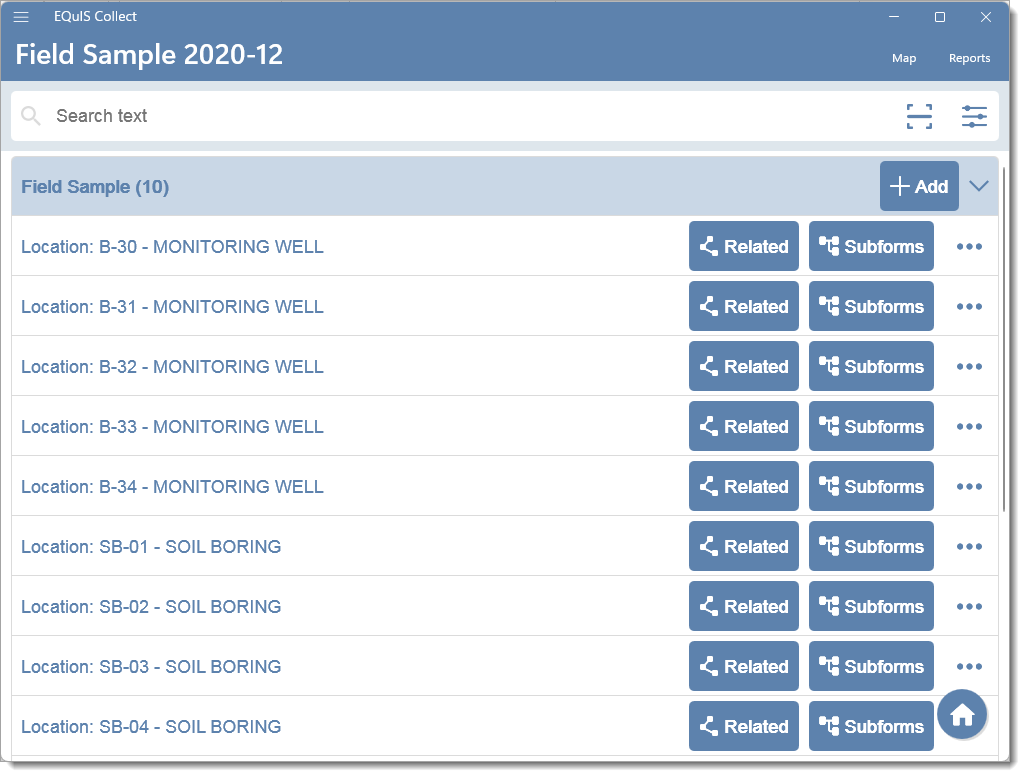Maximize the EQuIS Collect window
The width and height of the screenshot is (1025, 777).
(x=939, y=17)
